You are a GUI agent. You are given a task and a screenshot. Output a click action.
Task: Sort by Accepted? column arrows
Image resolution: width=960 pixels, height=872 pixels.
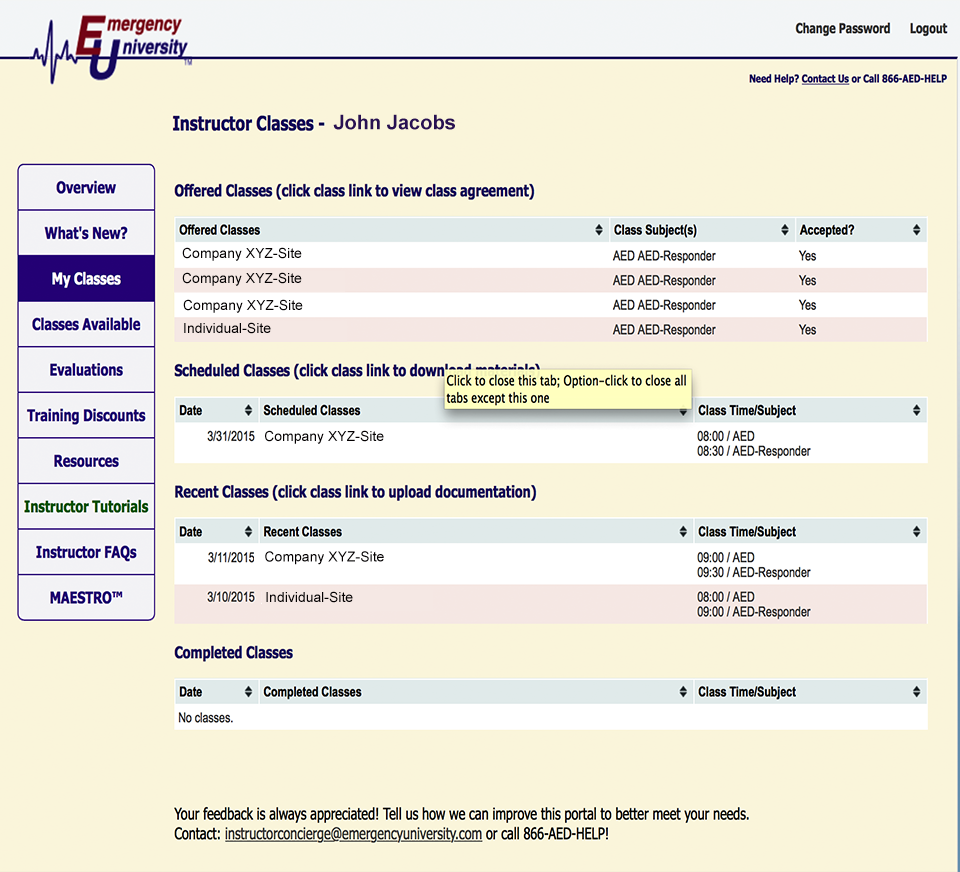click(x=916, y=230)
